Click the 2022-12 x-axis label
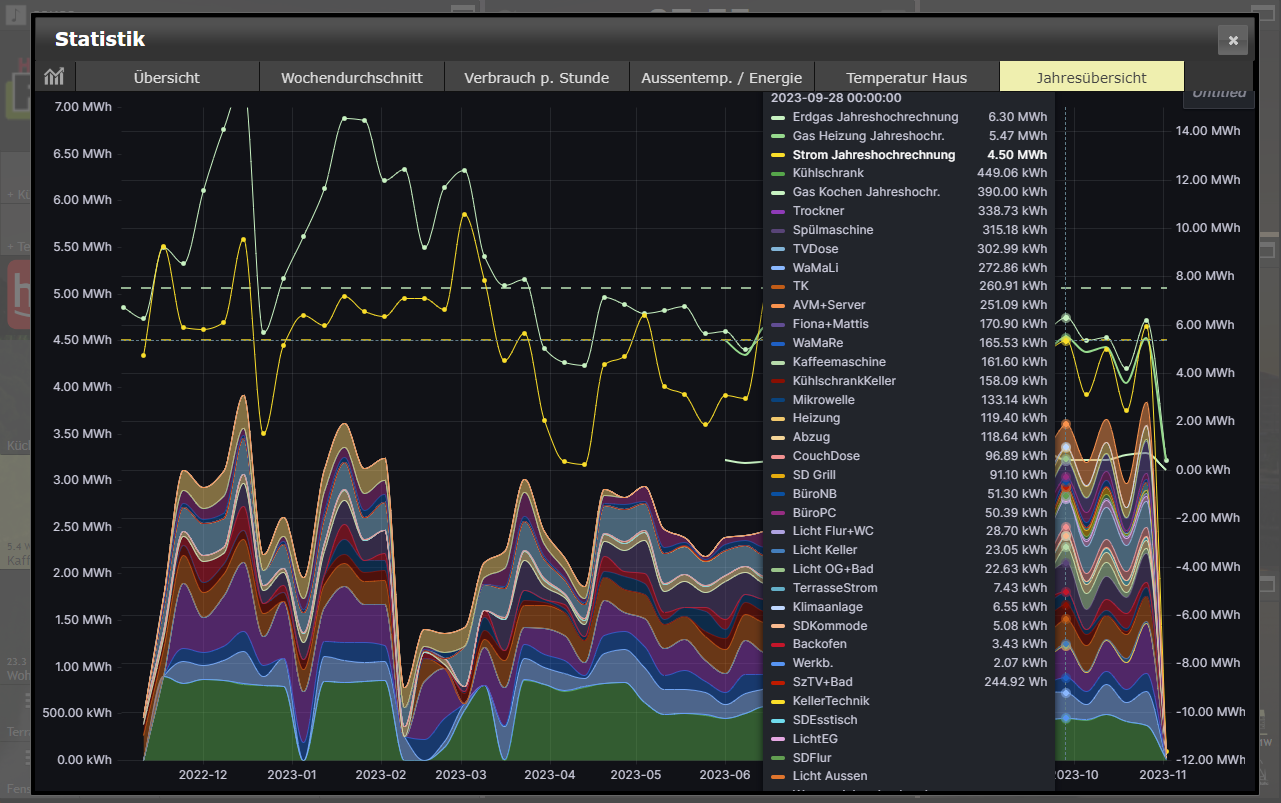The height and width of the screenshot is (803, 1281). 203,775
